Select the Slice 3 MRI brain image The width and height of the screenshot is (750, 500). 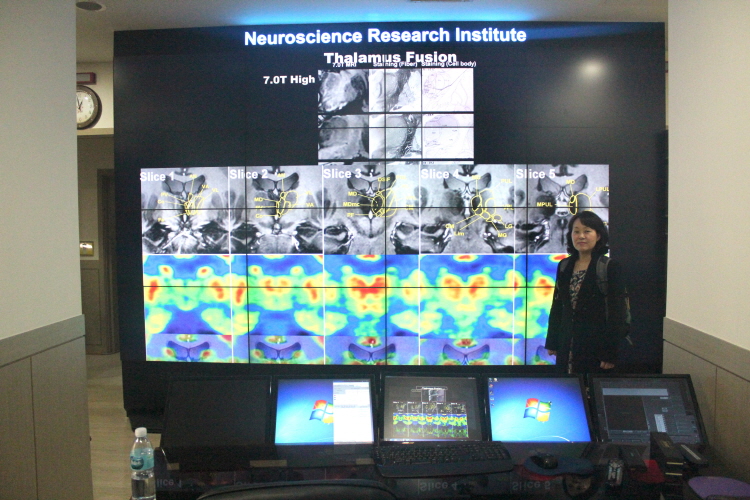coord(371,209)
